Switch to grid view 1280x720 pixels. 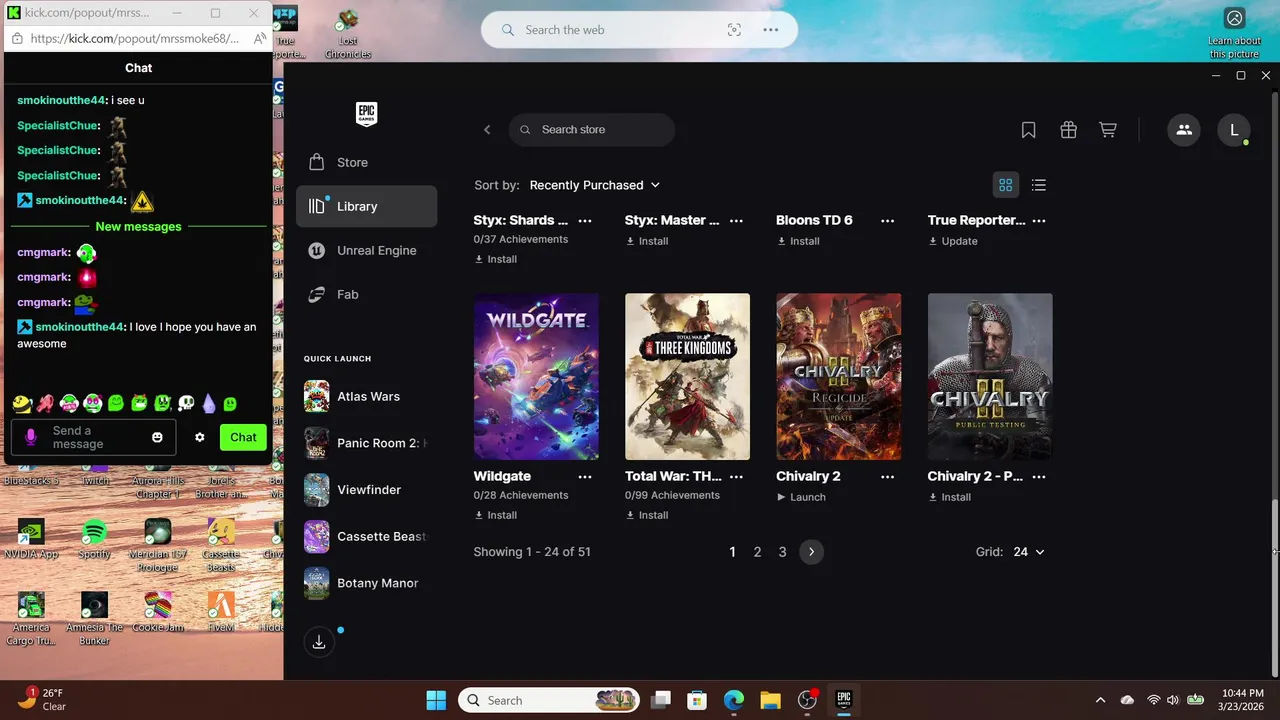coord(1006,185)
